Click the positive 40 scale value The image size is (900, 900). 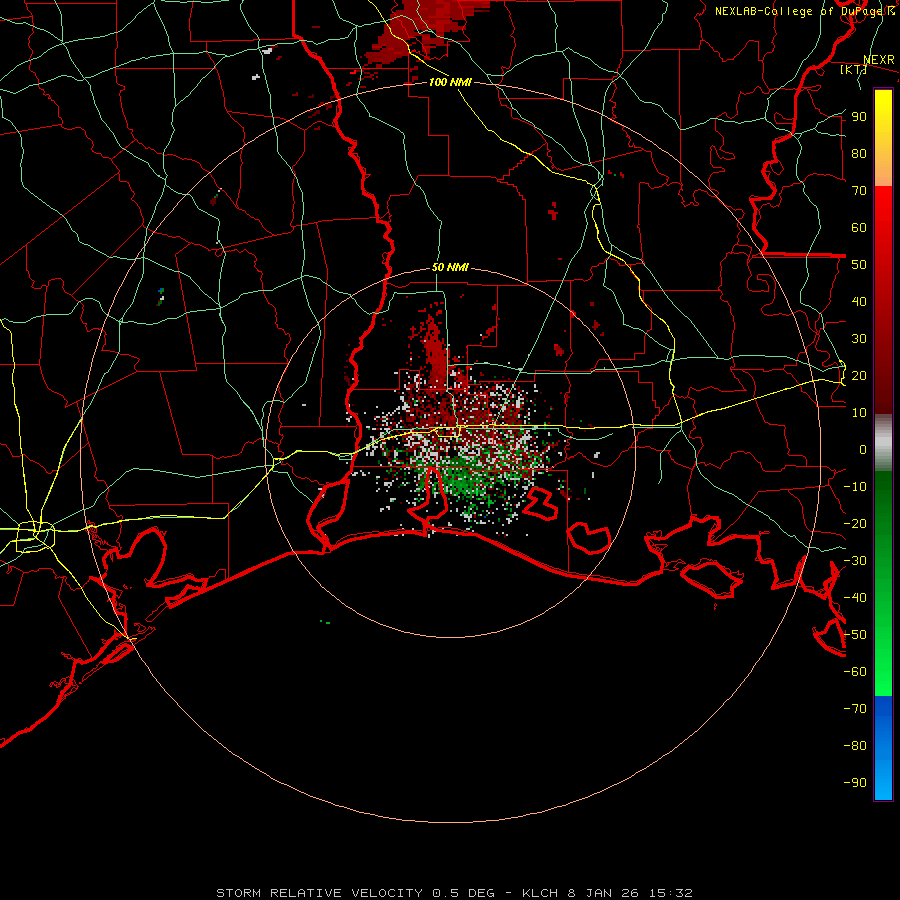click(859, 302)
